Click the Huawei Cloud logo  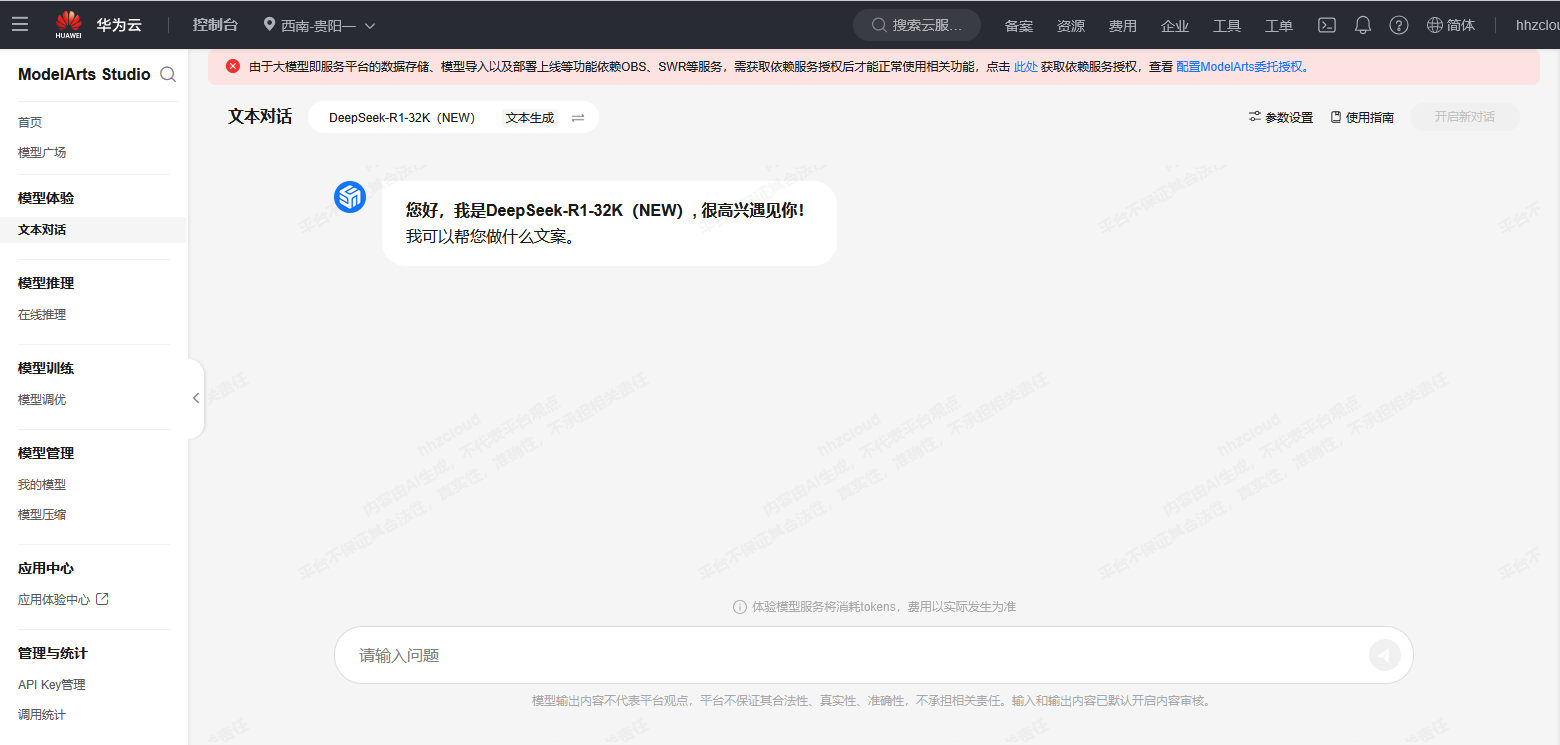pyautogui.click(x=98, y=24)
